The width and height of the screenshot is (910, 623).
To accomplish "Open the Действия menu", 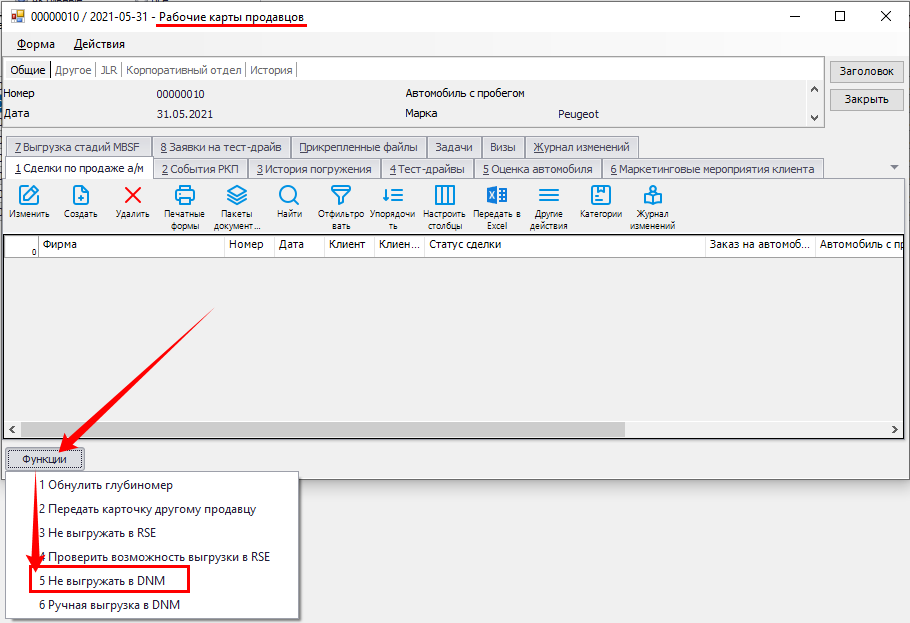I will (99, 44).
